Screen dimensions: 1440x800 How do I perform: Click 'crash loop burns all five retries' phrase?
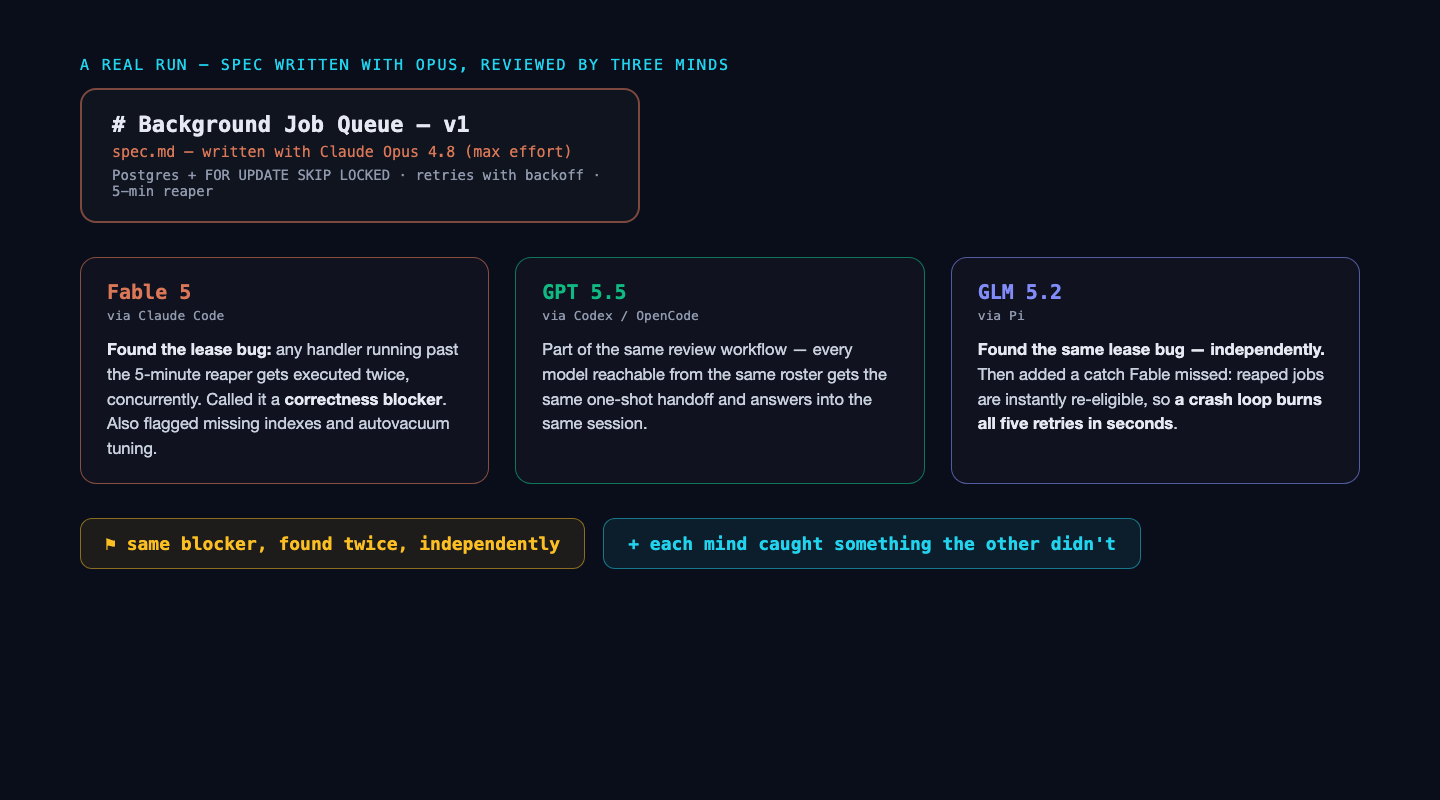coord(1150,411)
